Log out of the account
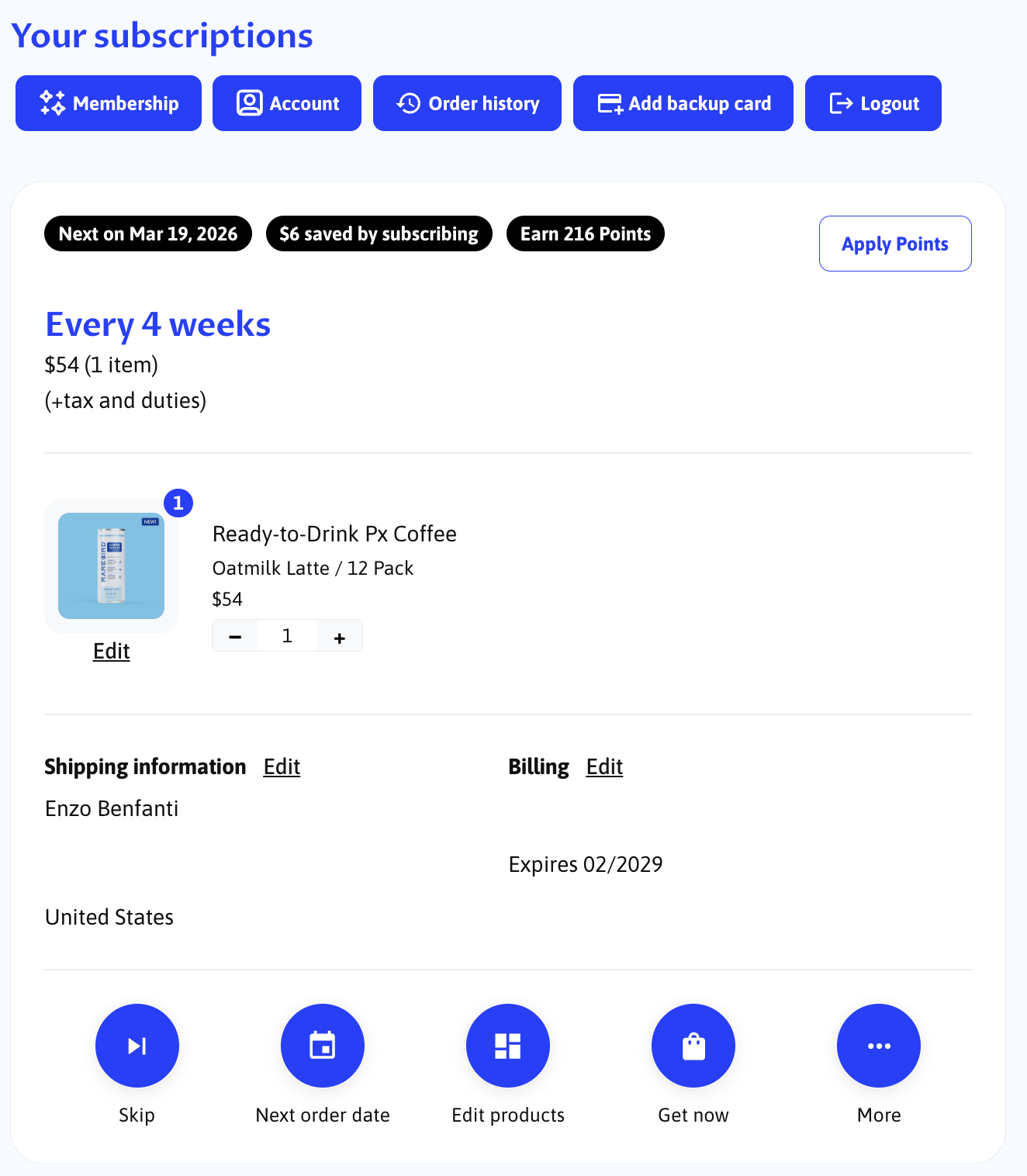The image size is (1027, 1176). [x=873, y=103]
